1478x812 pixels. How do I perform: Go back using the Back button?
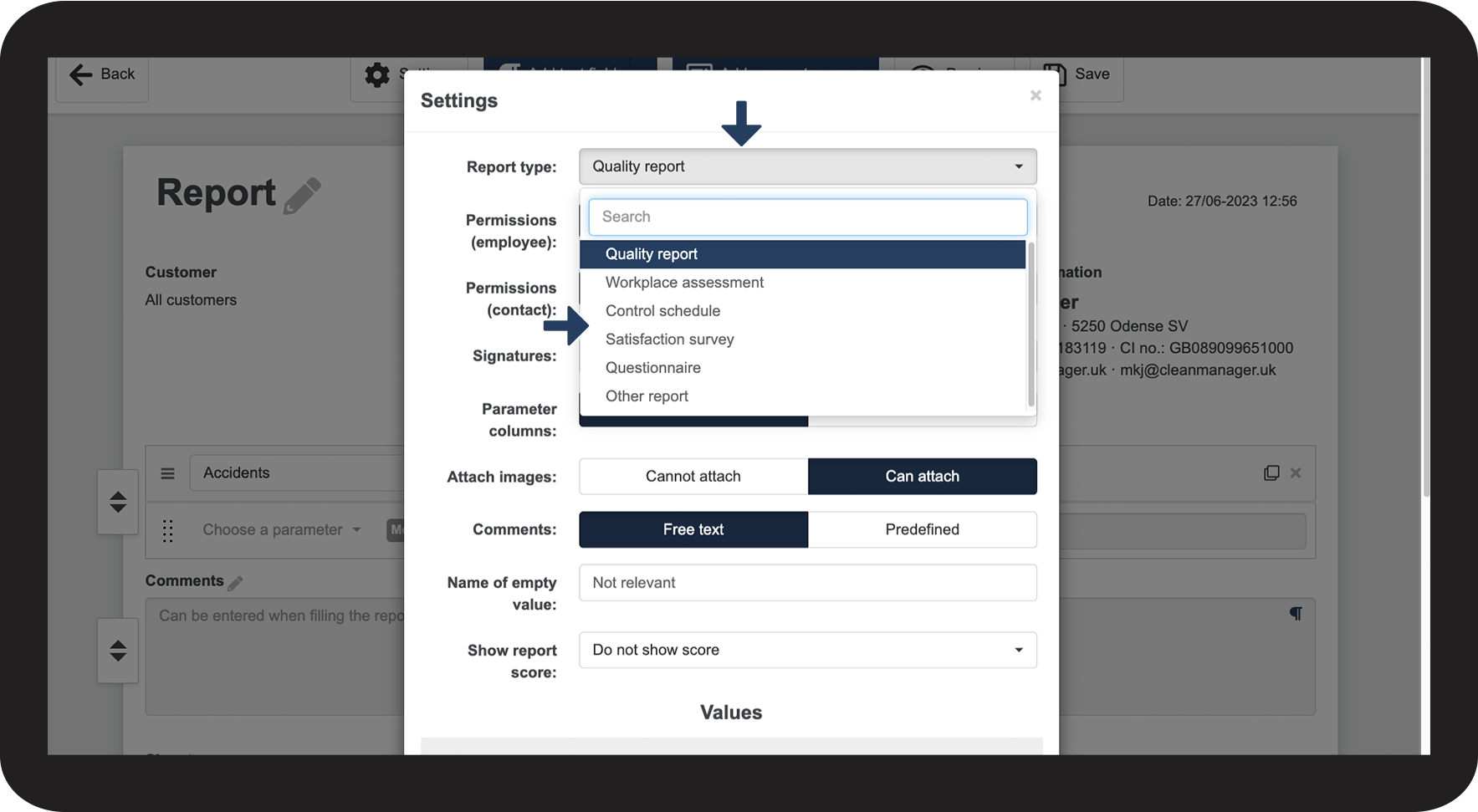pyautogui.click(x=102, y=75)
